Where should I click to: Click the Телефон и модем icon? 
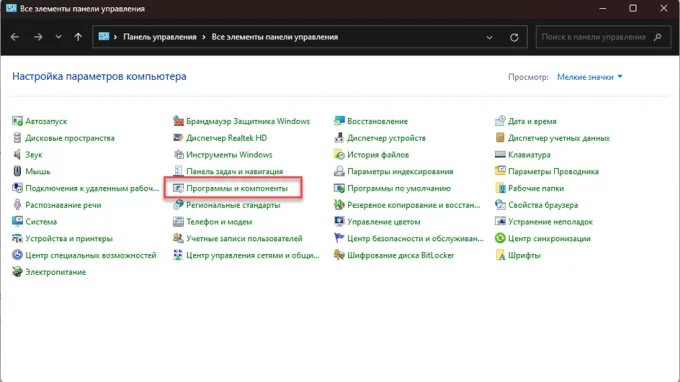pos(178,222)
